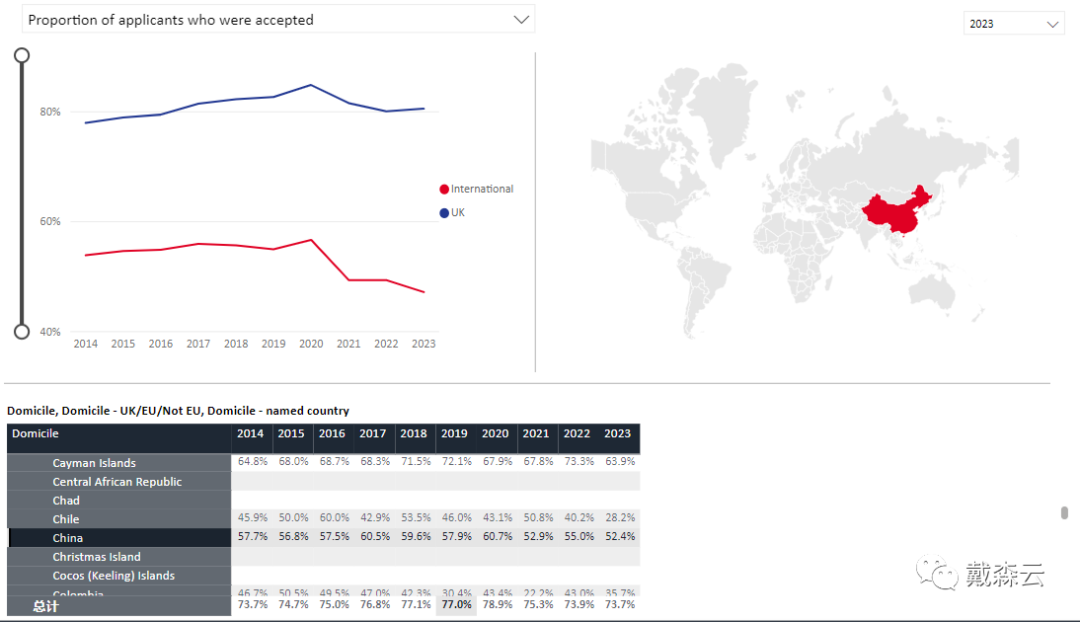Click the 2020 x-axis label on the chart

coord(311,344)
